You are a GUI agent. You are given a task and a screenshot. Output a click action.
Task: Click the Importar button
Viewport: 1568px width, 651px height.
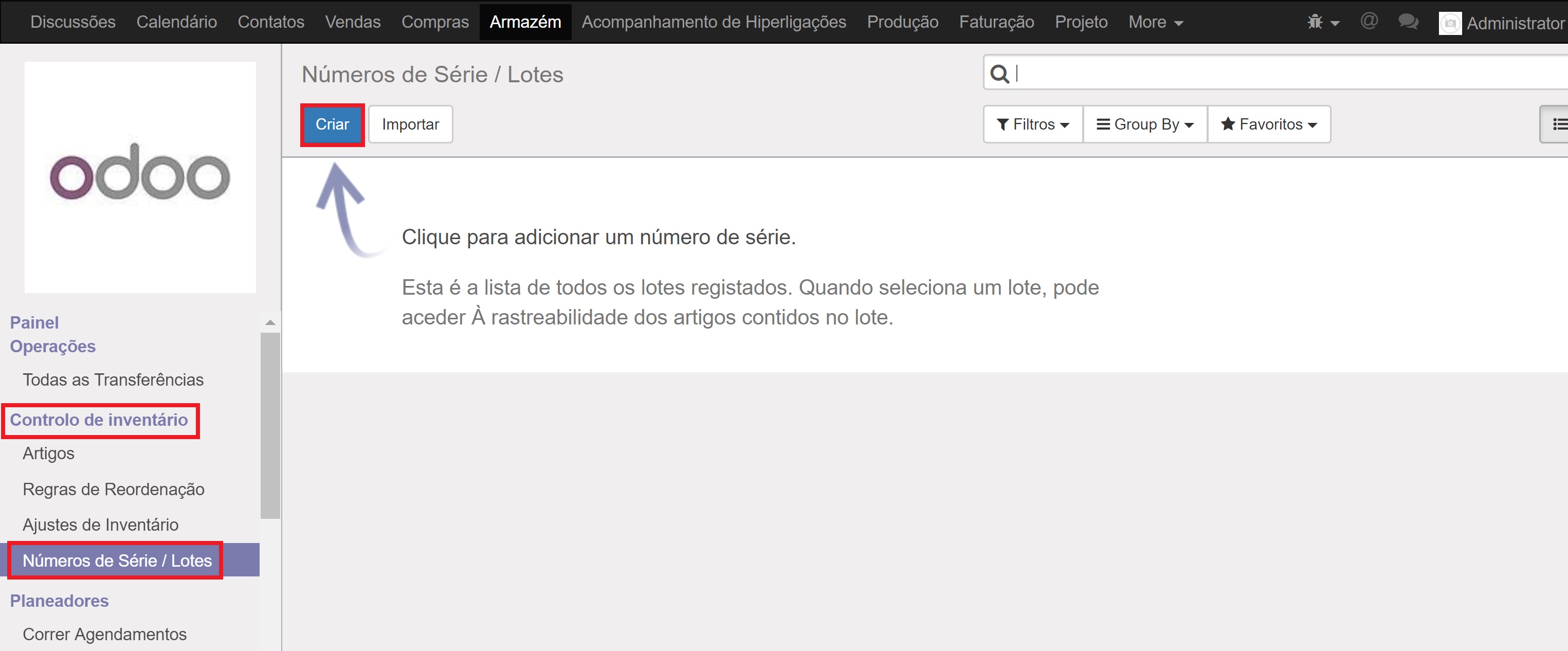(x=410, y=124)
